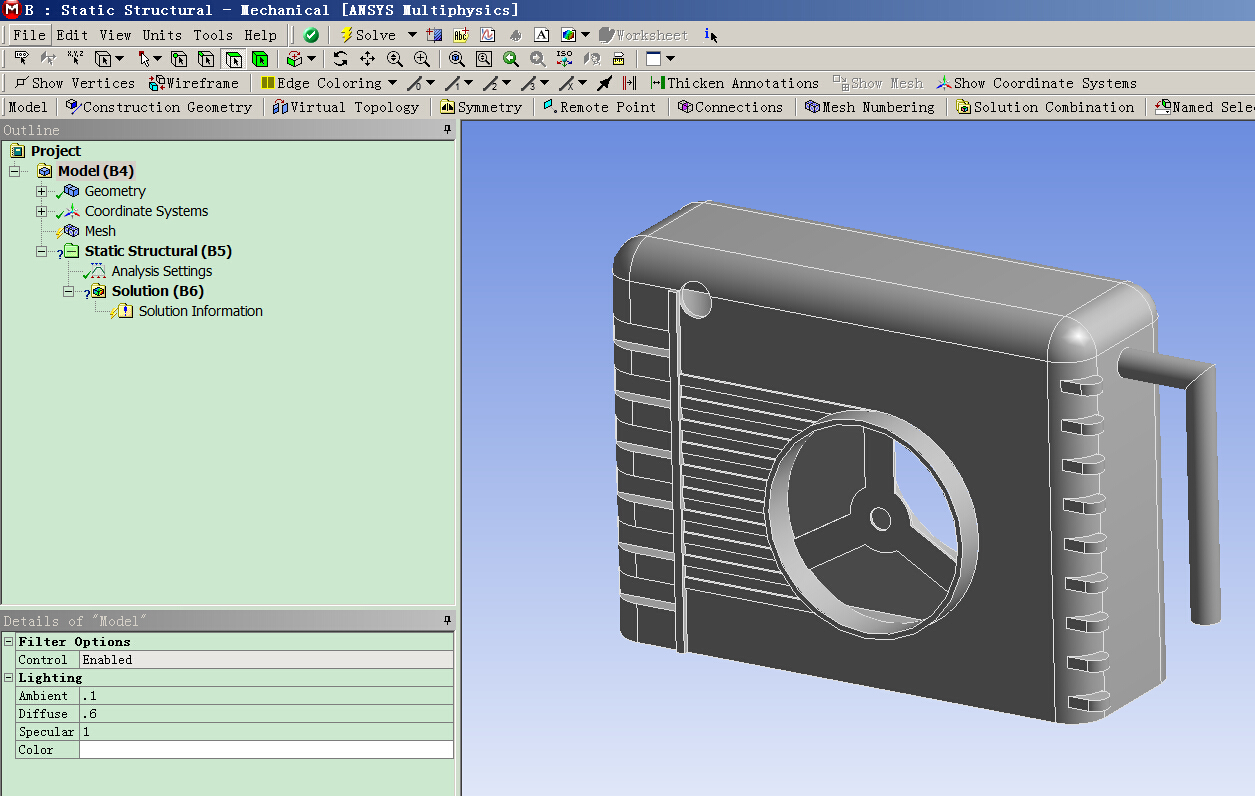Image resolution: width=1255 pixels, height=796 pixels.
Task: Collapse the Static Structural (B5) branch
Action: coord(41,251)
